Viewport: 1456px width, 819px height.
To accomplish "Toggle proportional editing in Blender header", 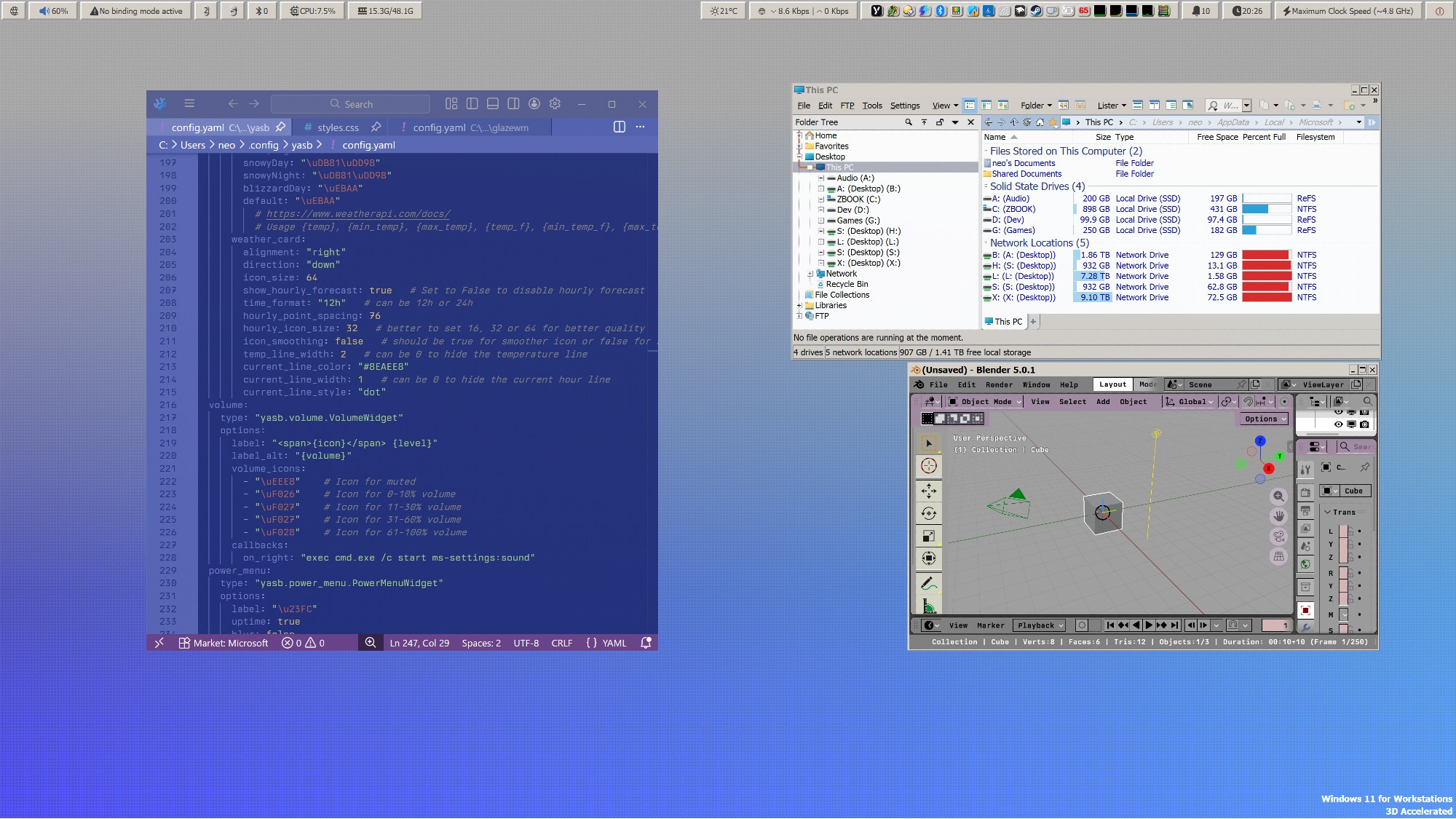I will point(1284,402).
